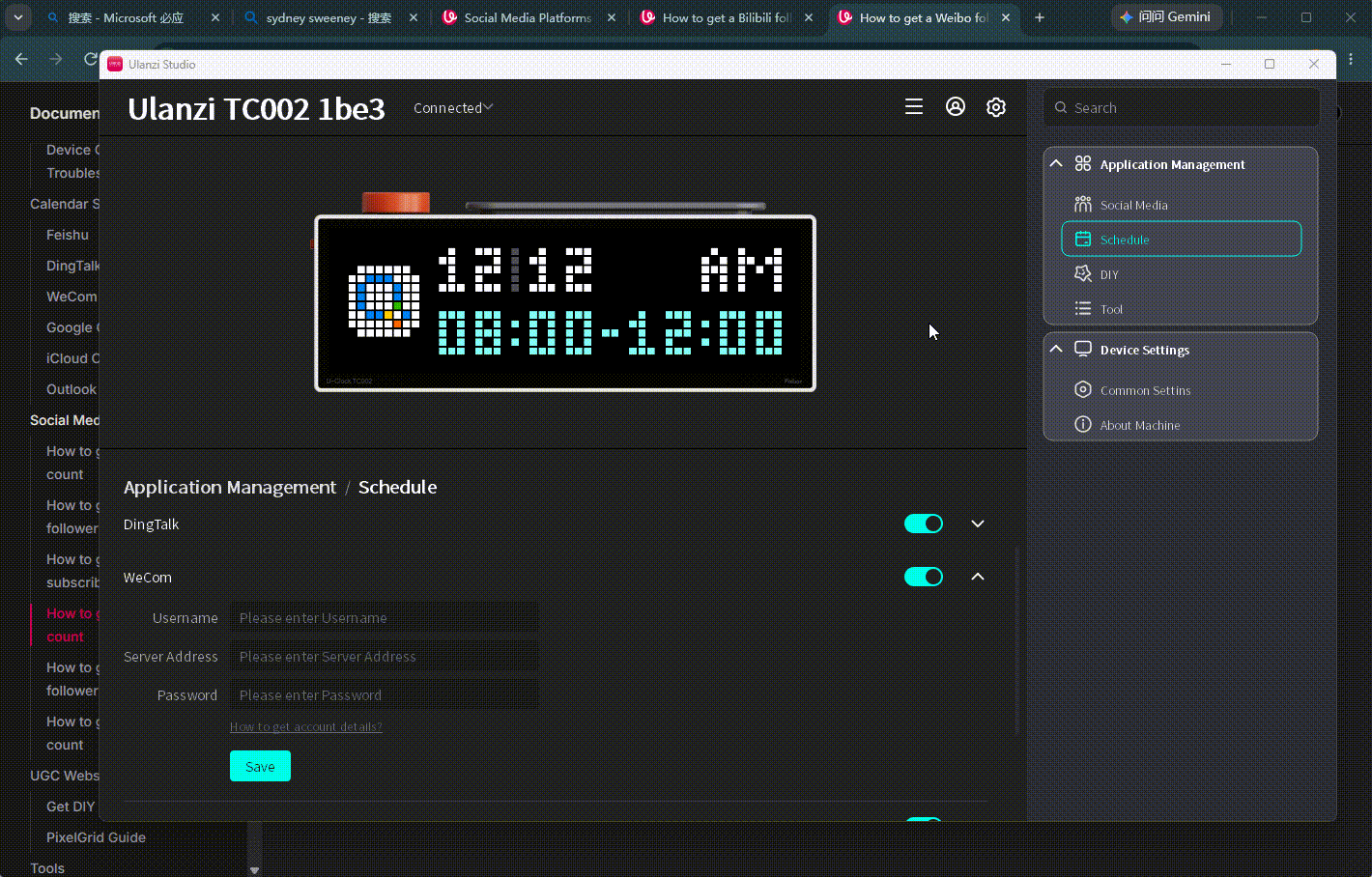Click the Device Settings monitor icon
Screen dimensions: 1372x877
coord(1083,349)
